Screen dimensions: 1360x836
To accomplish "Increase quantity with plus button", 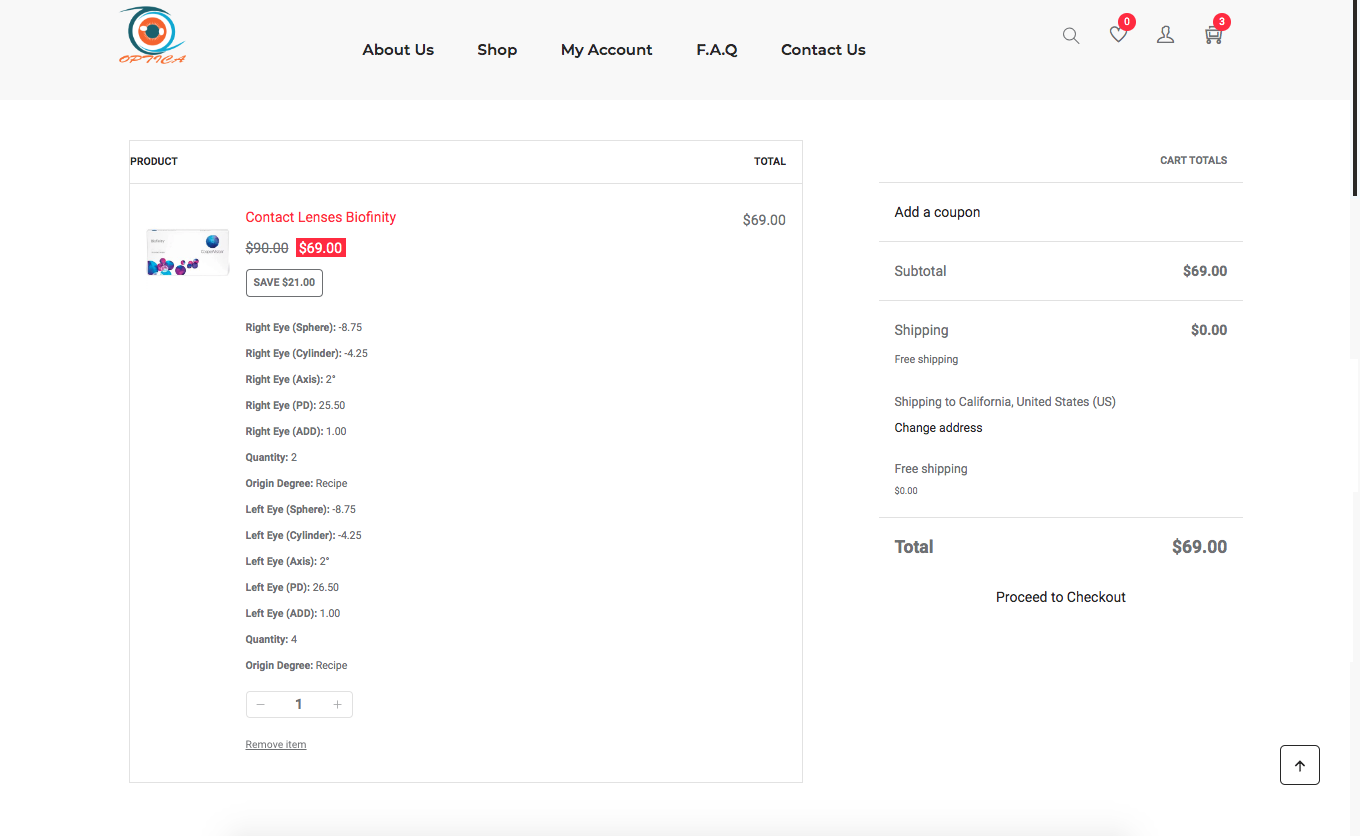I will [x=337, y=705].
